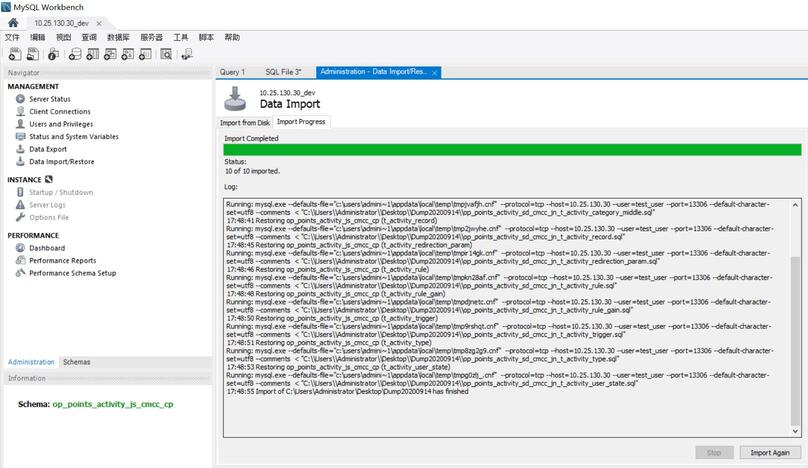808x468 pixels.
Task: Click the Server Status icon in Navigator
Action: pos(20,99)
